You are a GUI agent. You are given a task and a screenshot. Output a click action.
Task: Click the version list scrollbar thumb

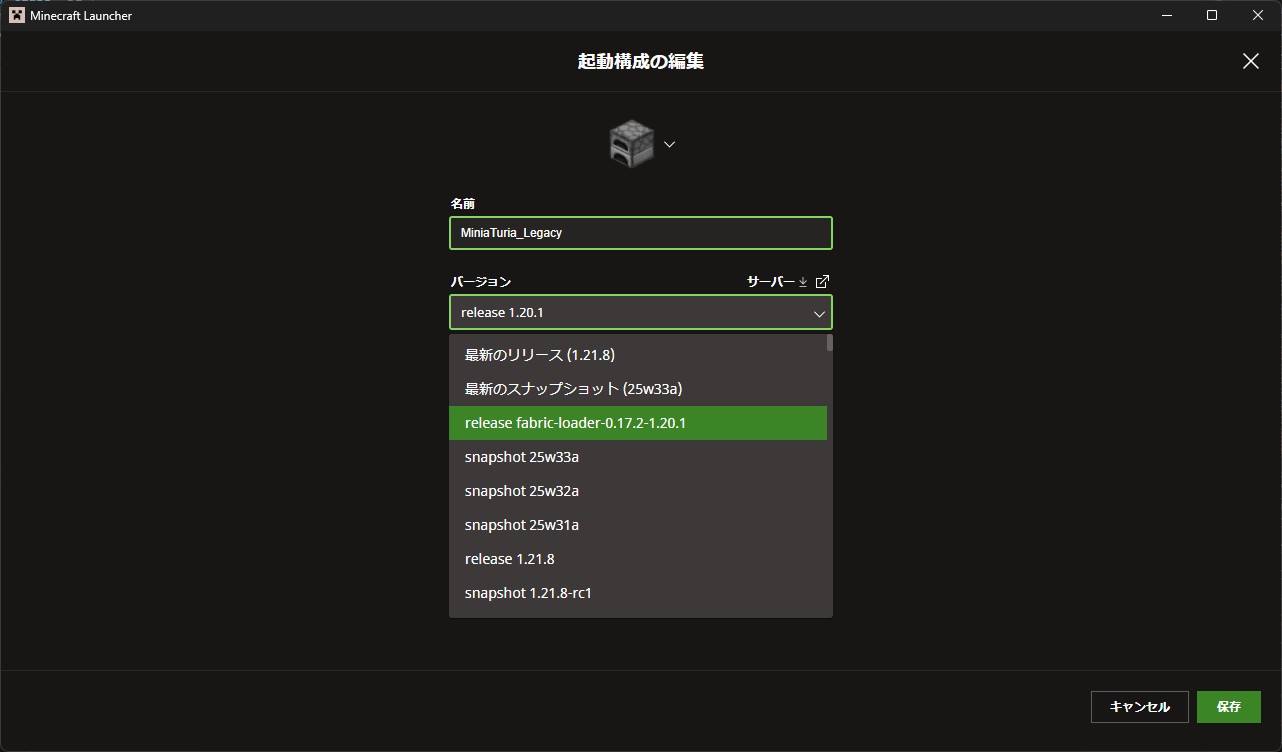[830, 343]
